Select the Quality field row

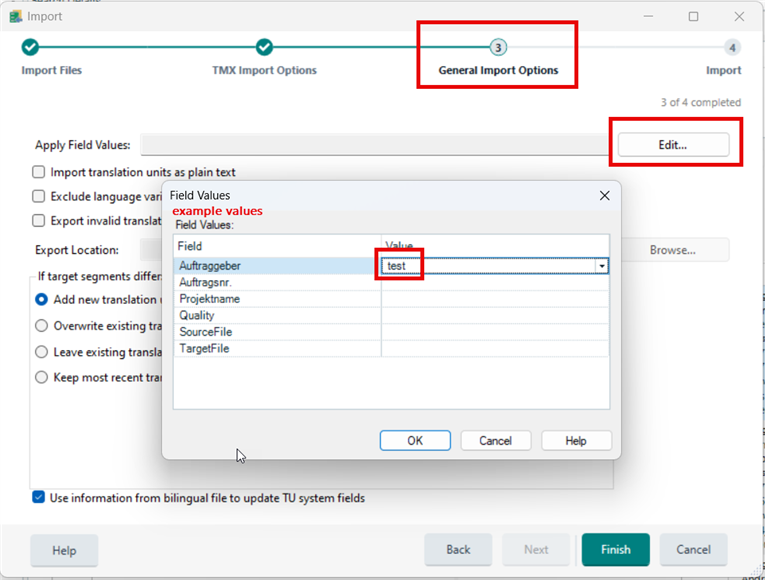[277, 316]
